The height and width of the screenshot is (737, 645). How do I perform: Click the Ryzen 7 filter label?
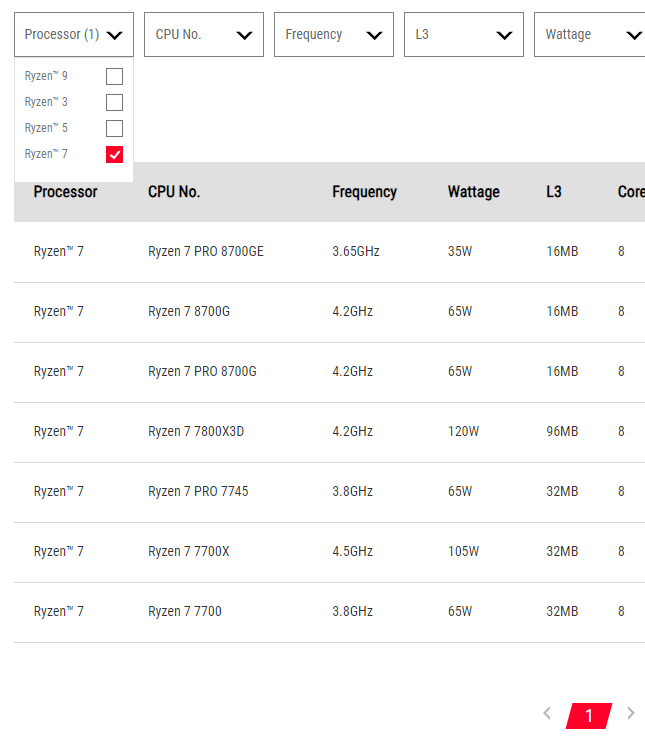tap(46, 154)
